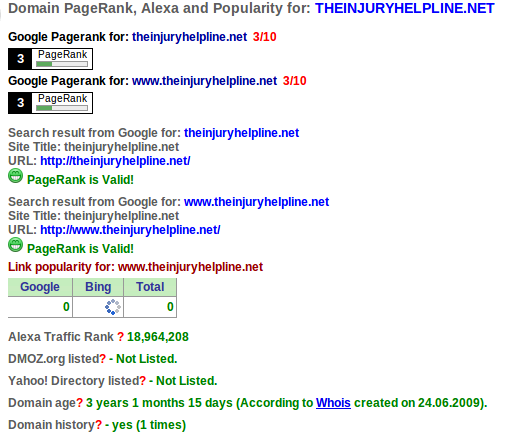The height and width of the screenshot is (435, 512).
Task: Open the Whois link
Action: (x=333, y=403)
